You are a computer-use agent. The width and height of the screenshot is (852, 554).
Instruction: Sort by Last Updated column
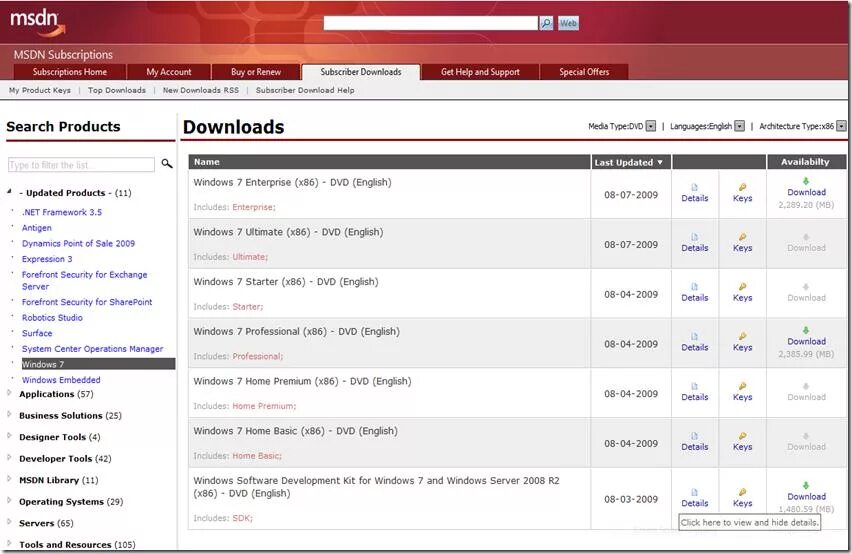(631, 162)
